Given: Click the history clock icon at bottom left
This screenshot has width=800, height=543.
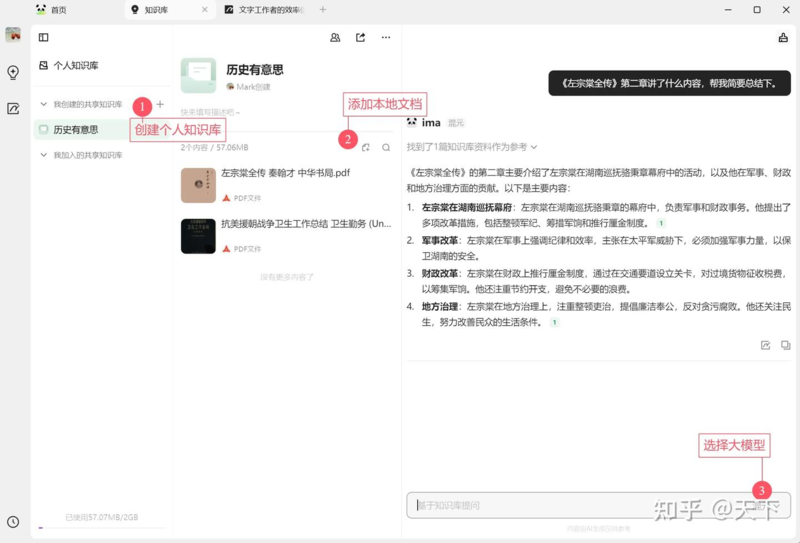Looking at the screenshot, I should coord(13,521).
